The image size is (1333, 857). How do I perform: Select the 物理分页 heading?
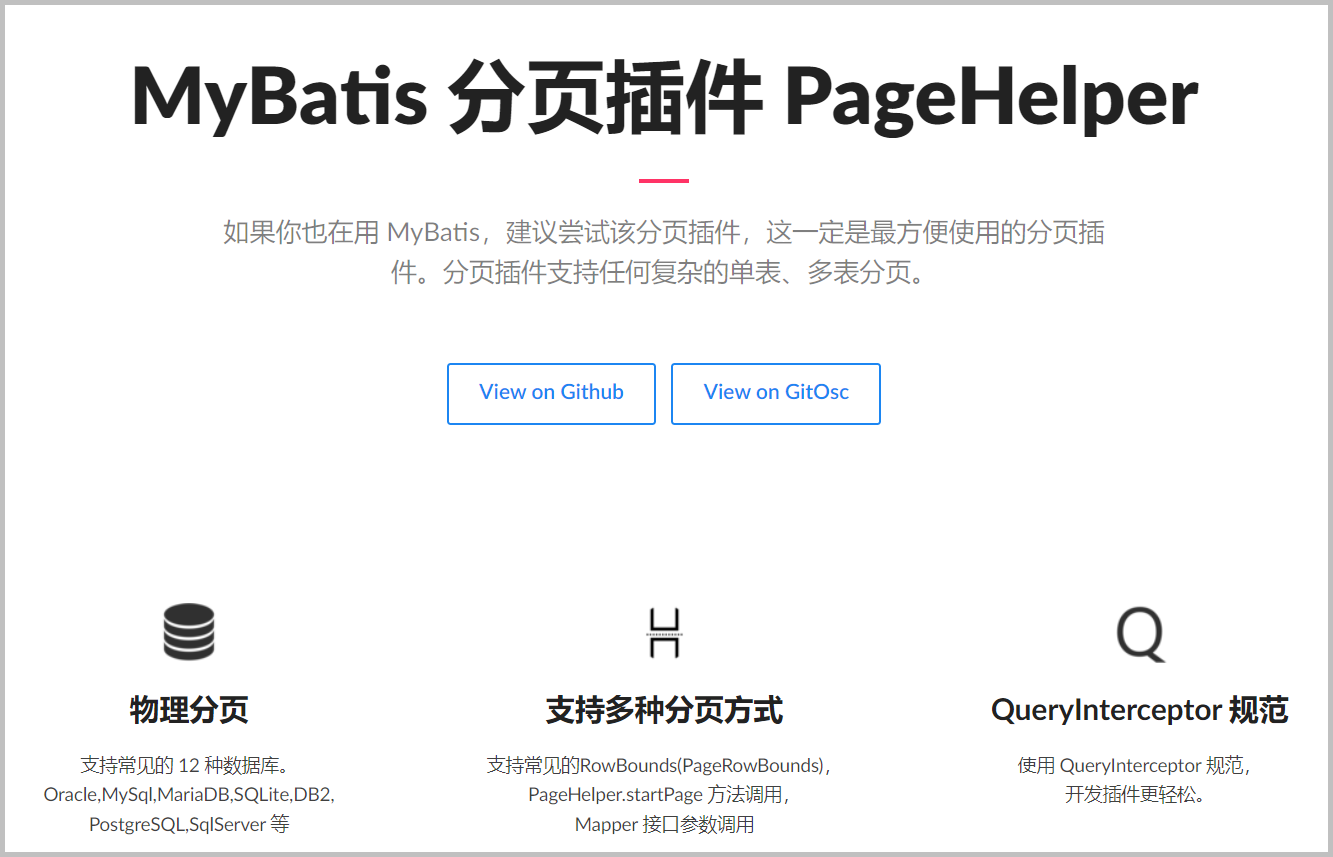189,710
